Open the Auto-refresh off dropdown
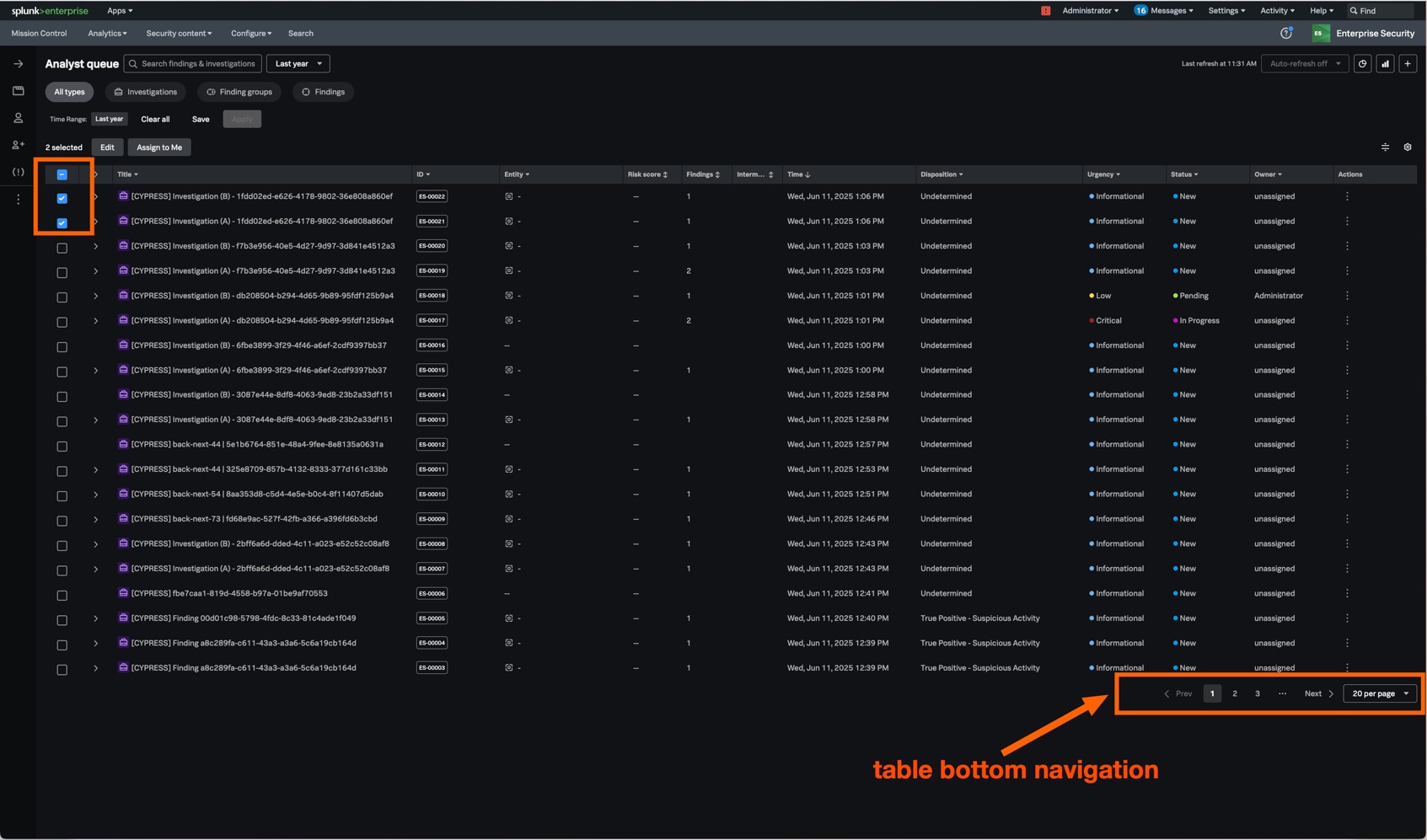This screenshot has width=1427, height=840. point(1304,63)
